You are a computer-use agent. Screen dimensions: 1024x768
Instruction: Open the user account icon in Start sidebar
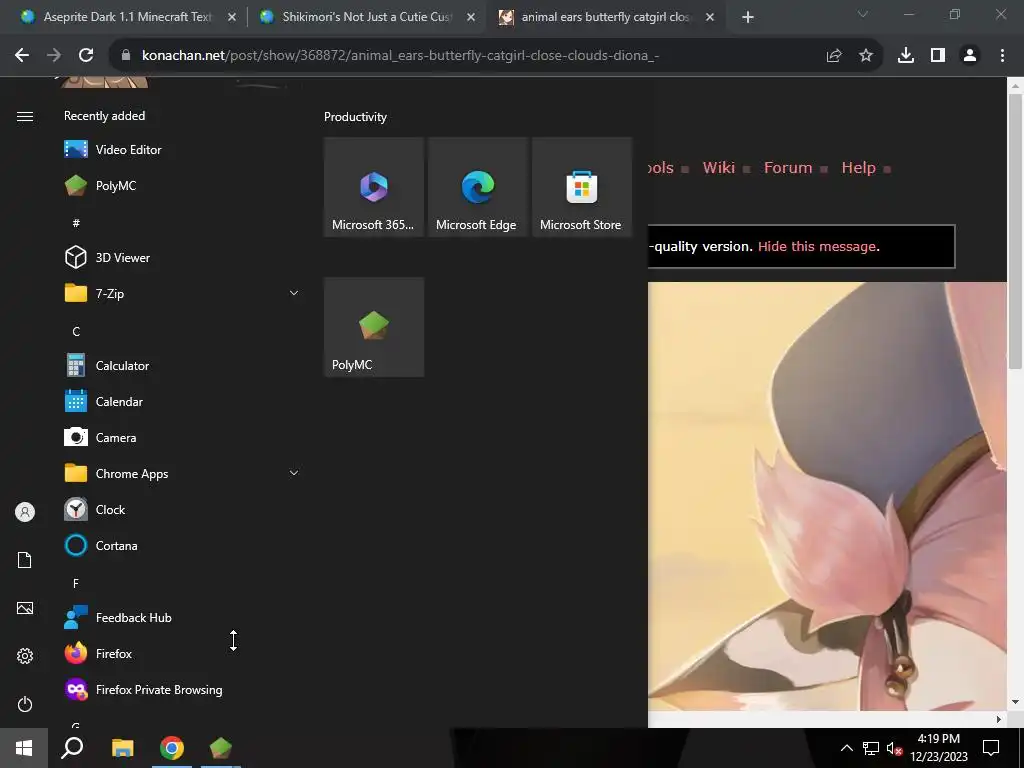[25, 512]
